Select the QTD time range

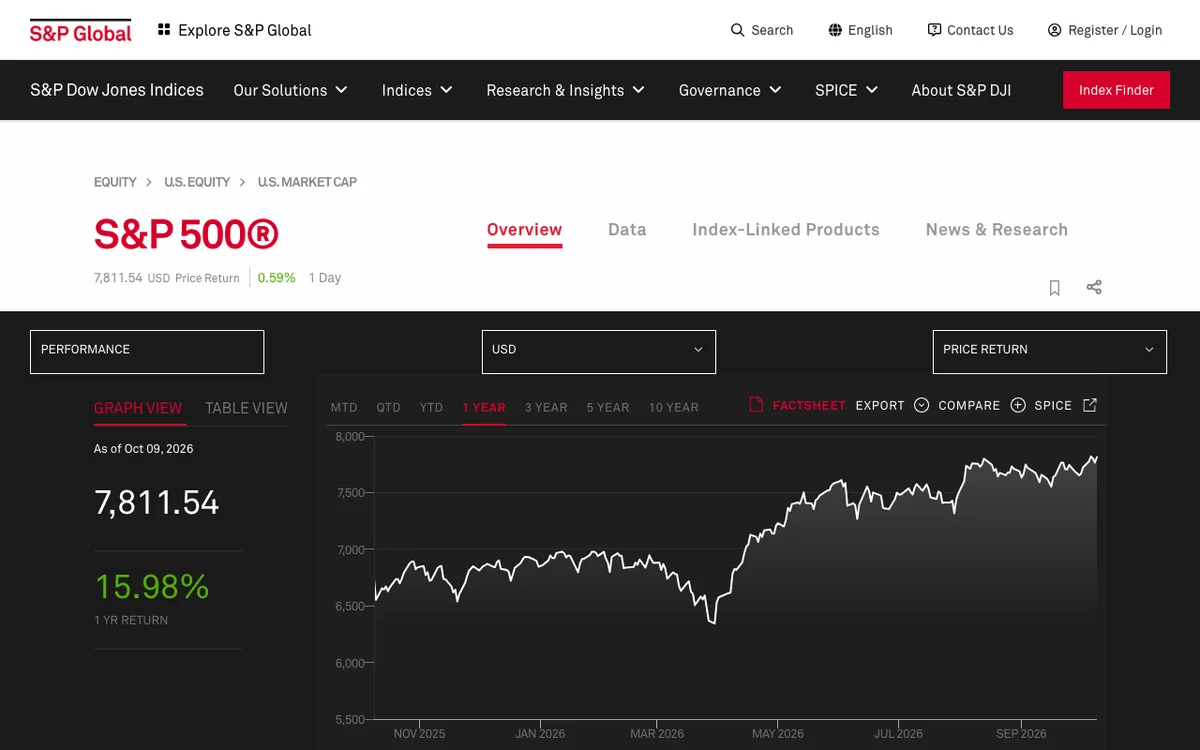[389, 407]
